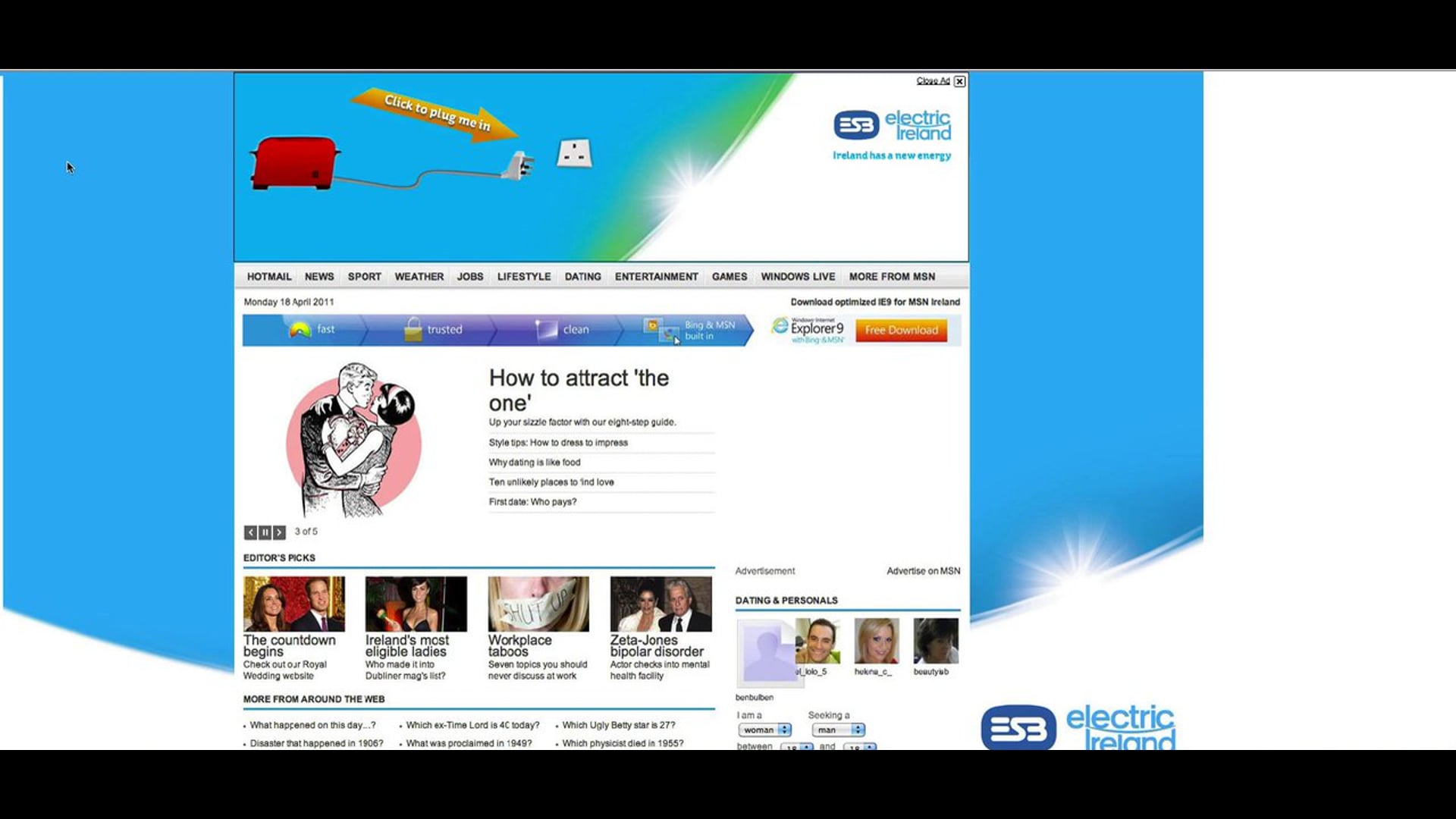1456x819 pixels.
Task: Click the large Electric Ireland logo at bottom right
Action: pyautogui.click(x=1078, y=728)
